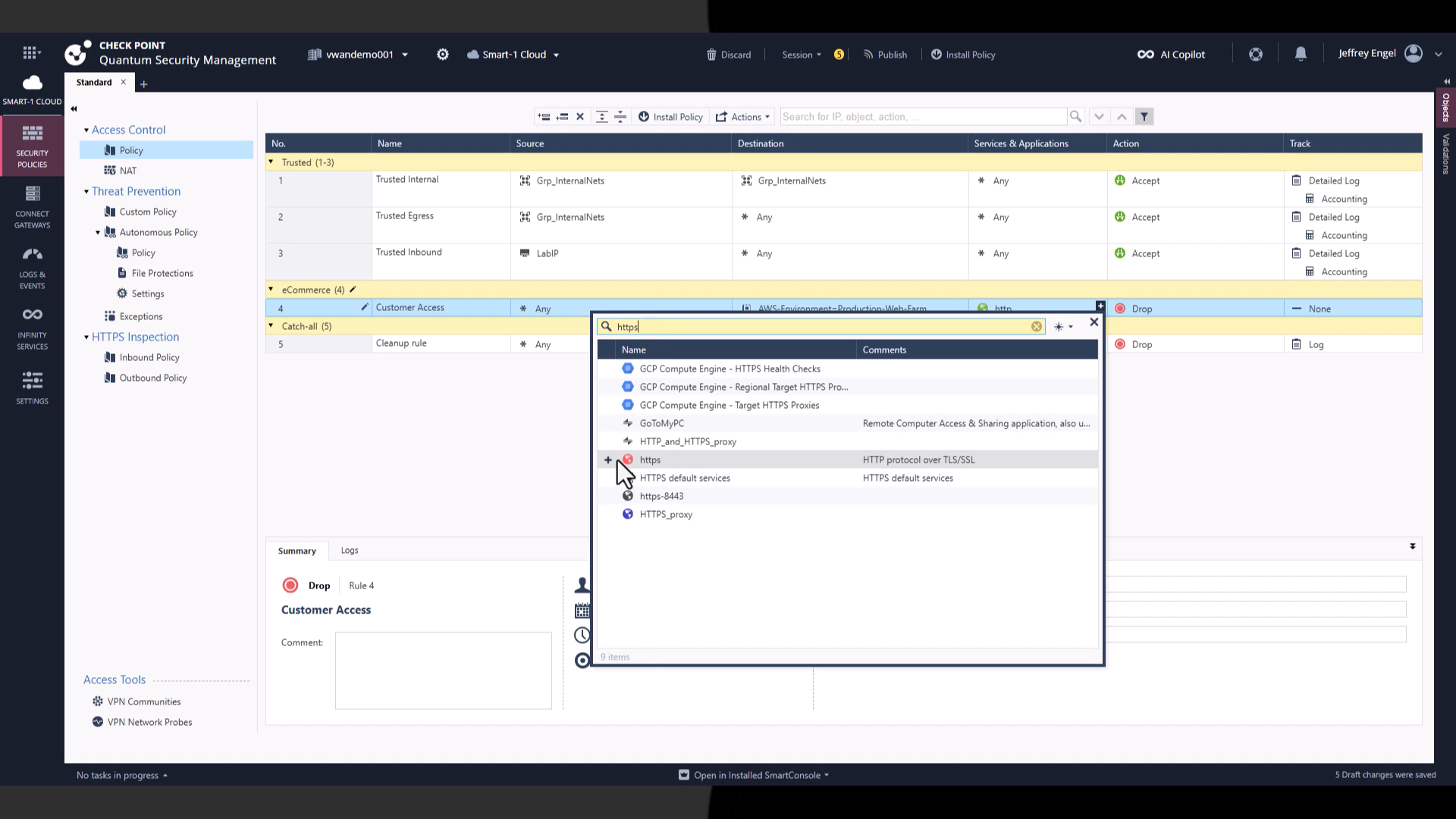Click the filter funnel icon
The height and width of the screenshot is (819, 1456).
pos(1144,117)
